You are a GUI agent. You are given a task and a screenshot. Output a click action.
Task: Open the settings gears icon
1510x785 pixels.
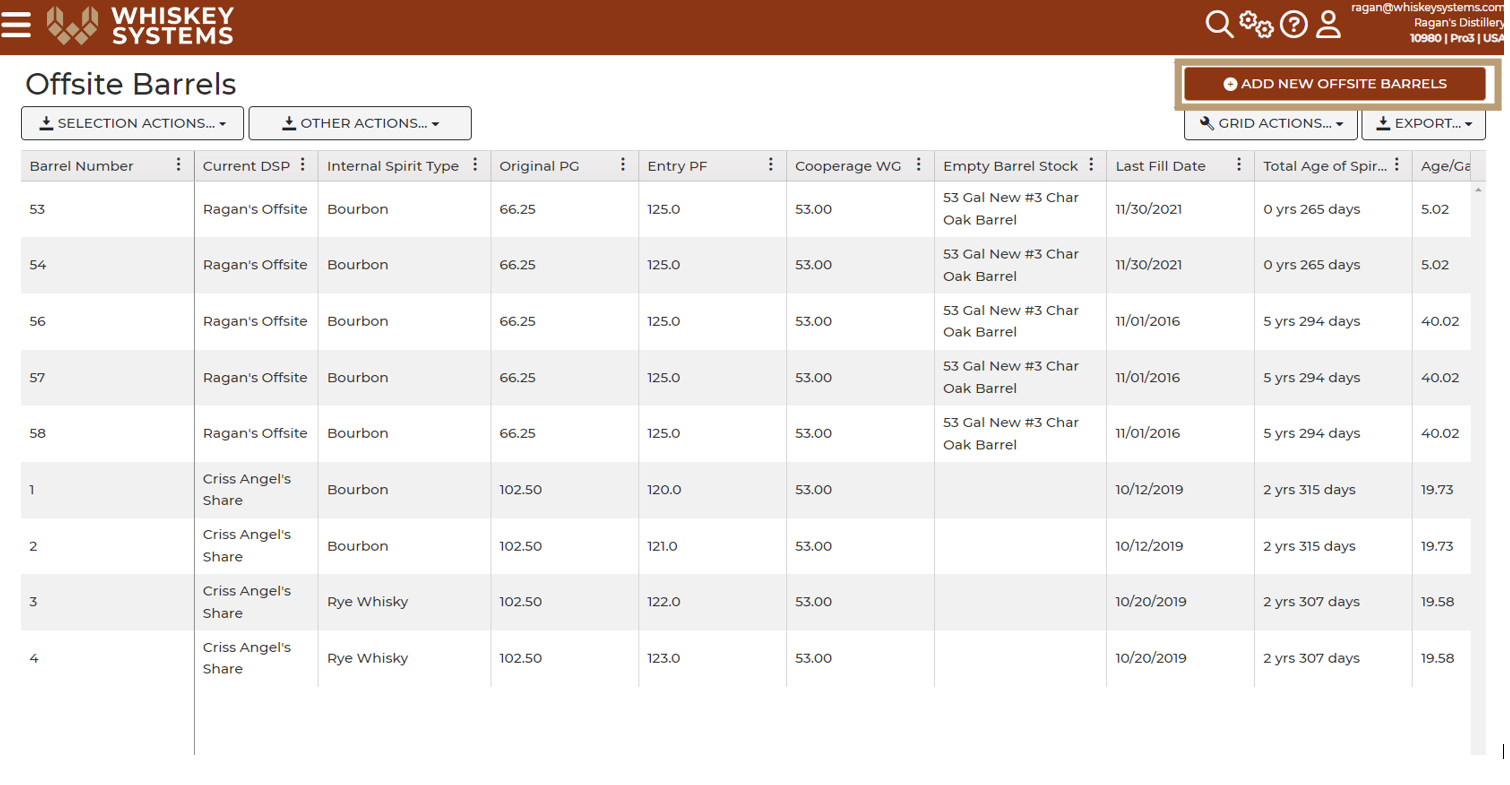click(x=1256, y=24)
